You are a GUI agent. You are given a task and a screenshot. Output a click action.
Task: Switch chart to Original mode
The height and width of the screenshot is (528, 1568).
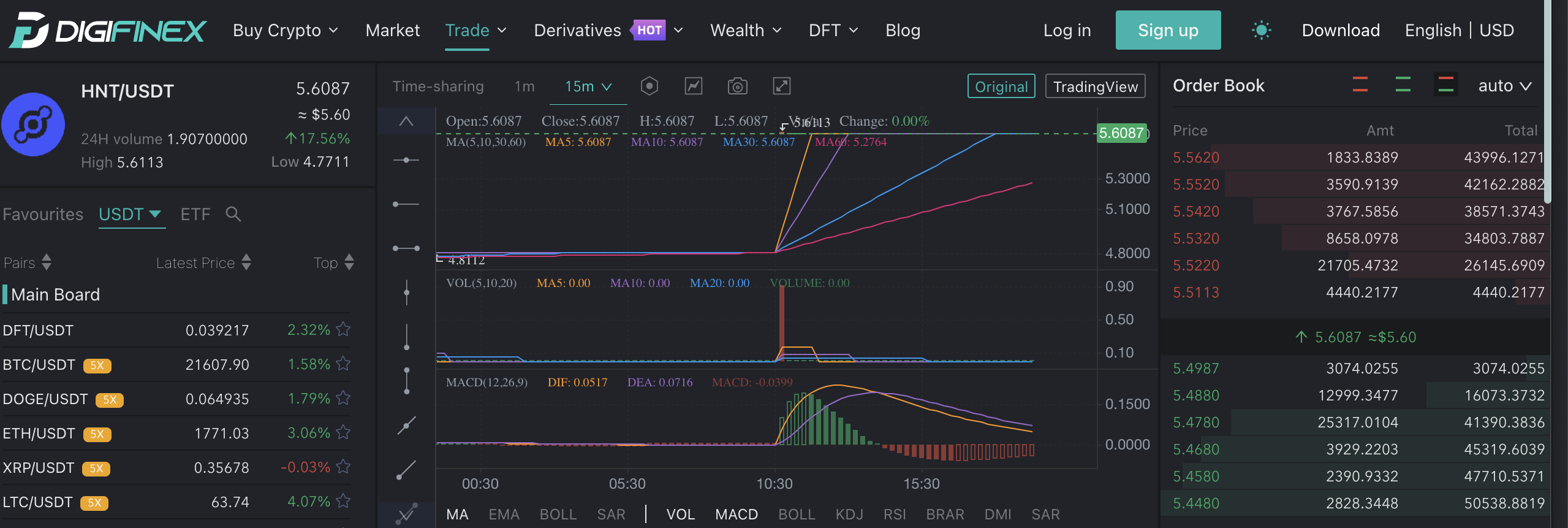point(1001,86)
